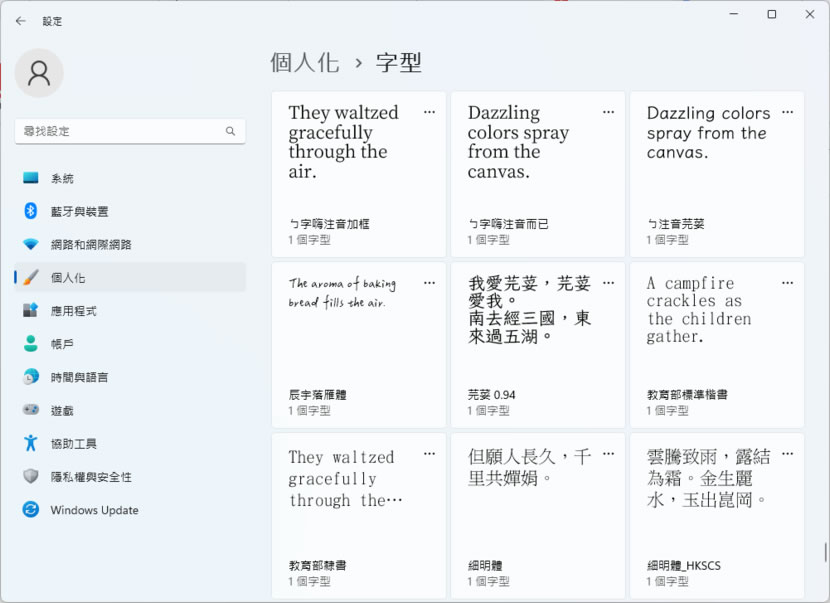Open more options for 細明體_HKSCS font
The height and width of the screenshot is (603, 830).
tap(787, 454)
